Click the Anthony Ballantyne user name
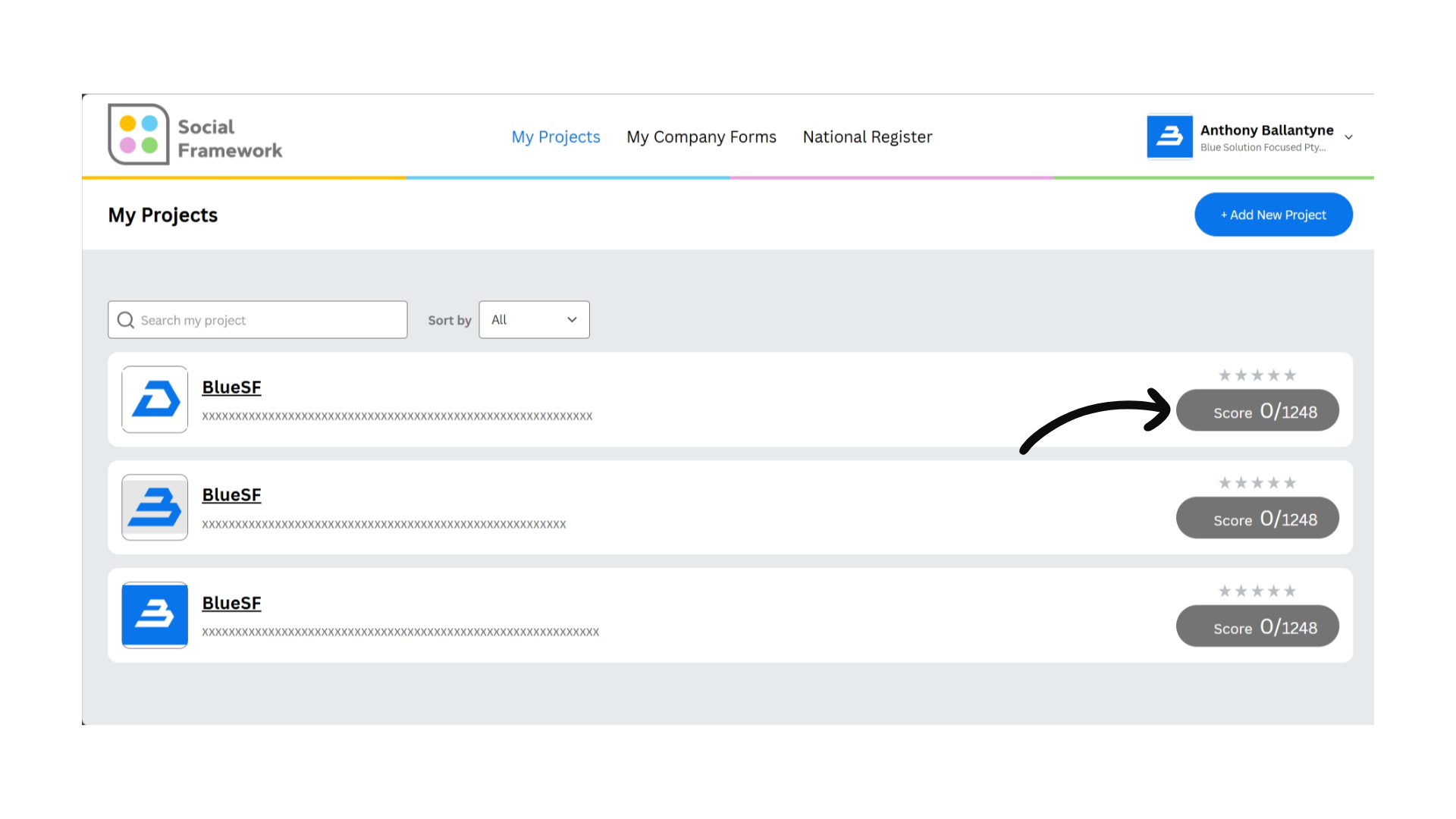The height and width of the screenshot is (819, 1456). [1266, 130]
